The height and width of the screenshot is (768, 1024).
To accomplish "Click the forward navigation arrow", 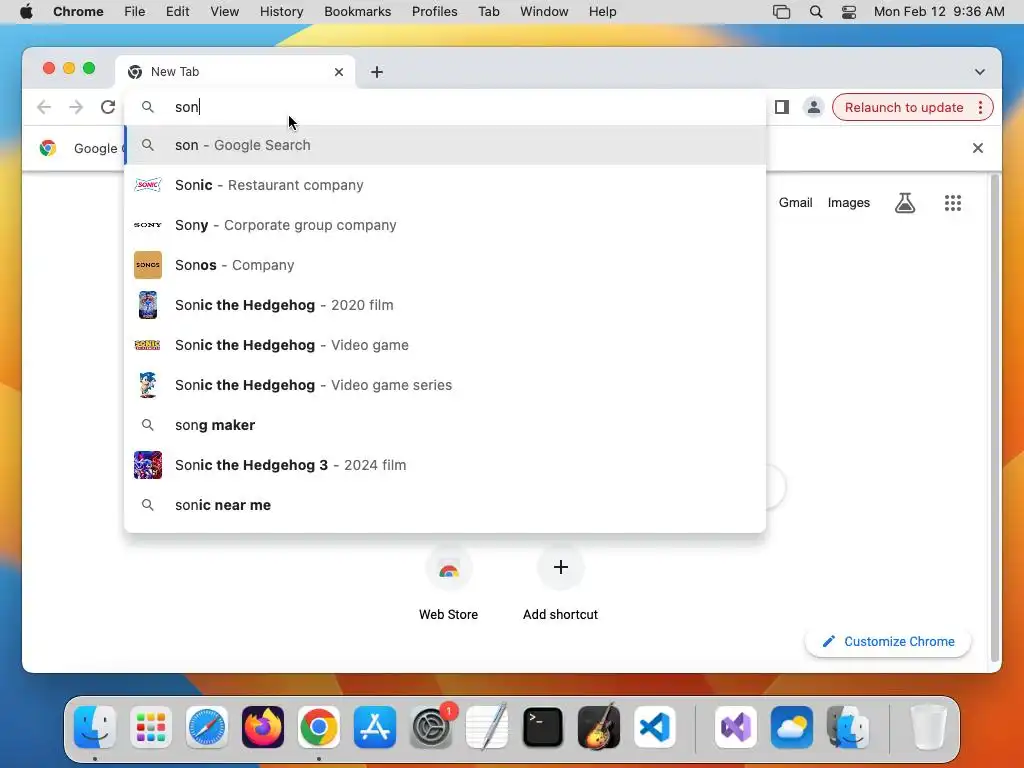I will [x=76, y=107].
